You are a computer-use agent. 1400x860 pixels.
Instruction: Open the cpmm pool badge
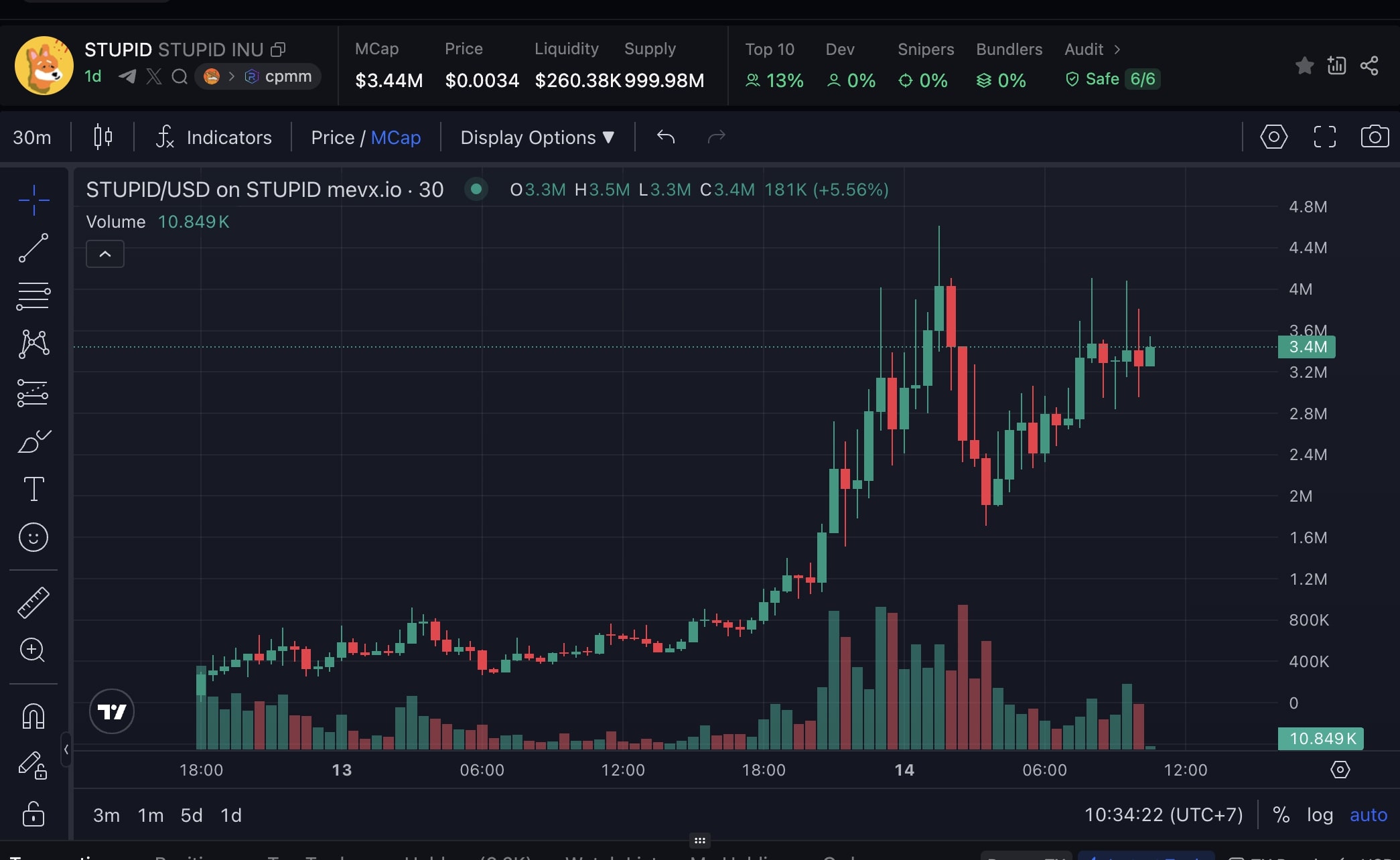pyautogui.click(x=258, y=76)
